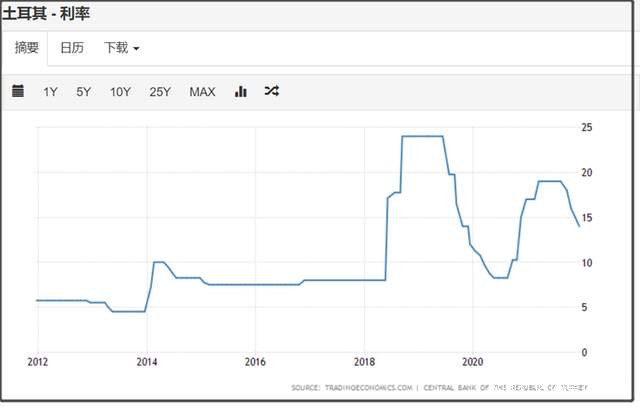Click the Central Bank of Turkey source text

pos(505,388)
